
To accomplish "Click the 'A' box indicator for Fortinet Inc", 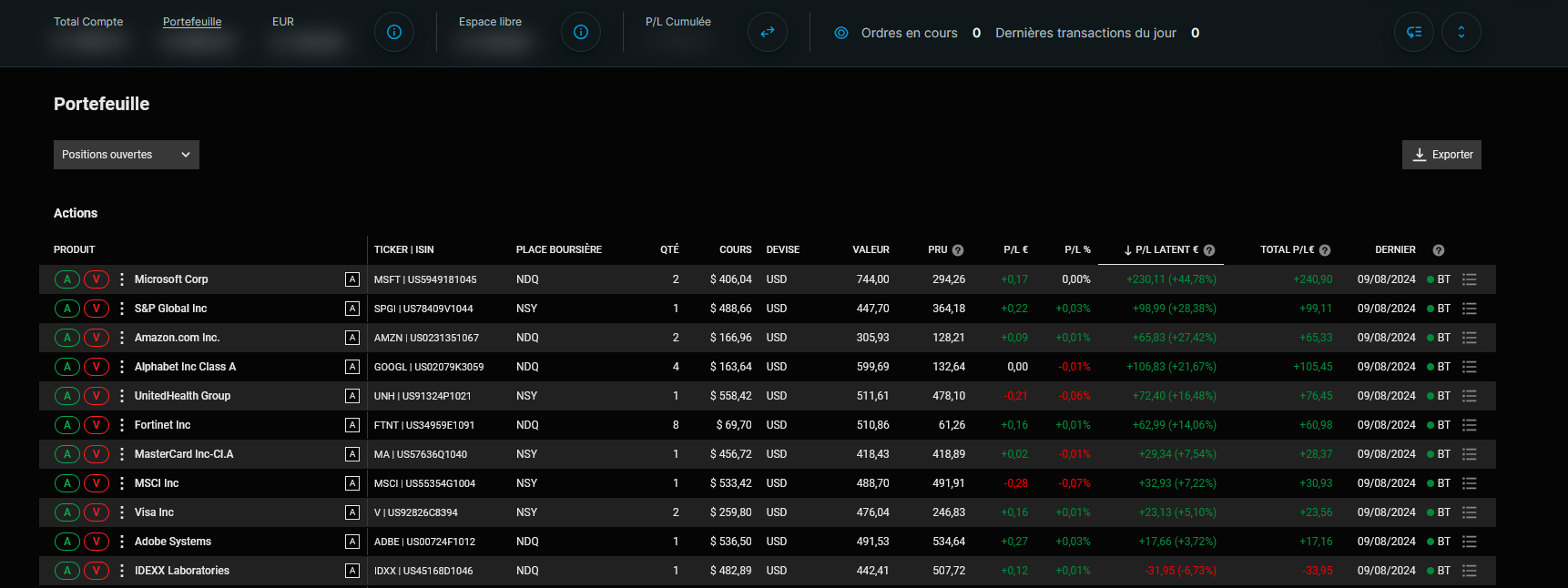I will point(352,425).
